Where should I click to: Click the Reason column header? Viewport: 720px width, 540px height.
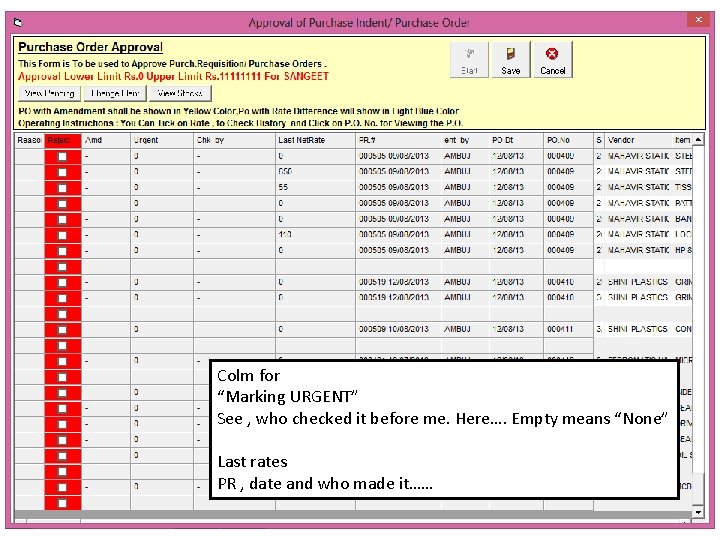(29, 140)
